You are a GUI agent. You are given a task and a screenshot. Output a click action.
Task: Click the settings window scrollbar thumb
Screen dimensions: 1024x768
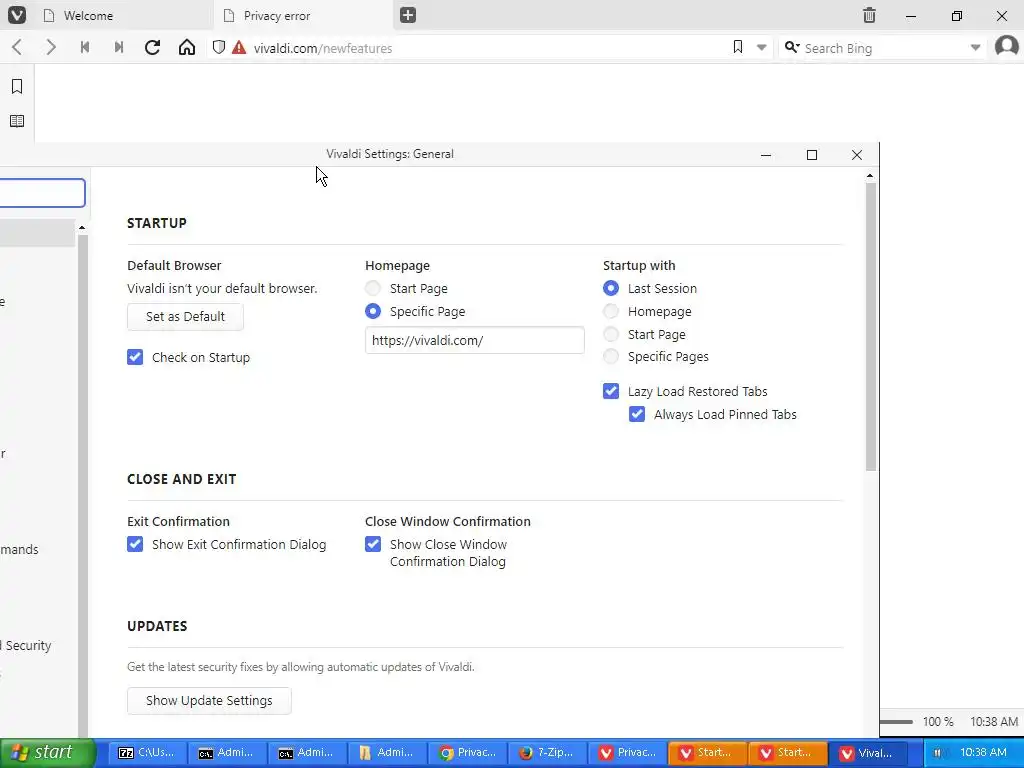tap(871, 327)
